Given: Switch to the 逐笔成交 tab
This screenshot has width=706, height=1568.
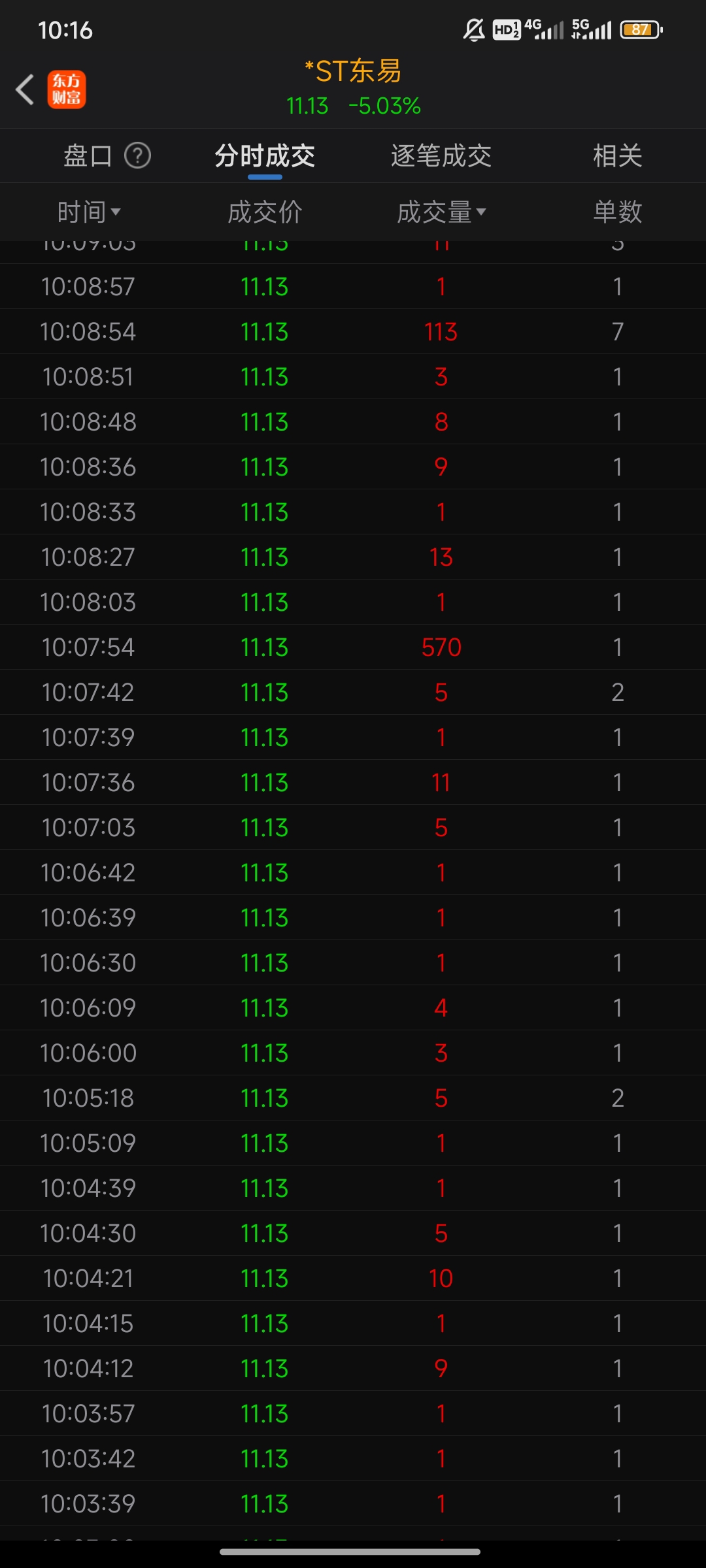Looking at the screenshot, I should click(x=441, y=155).
